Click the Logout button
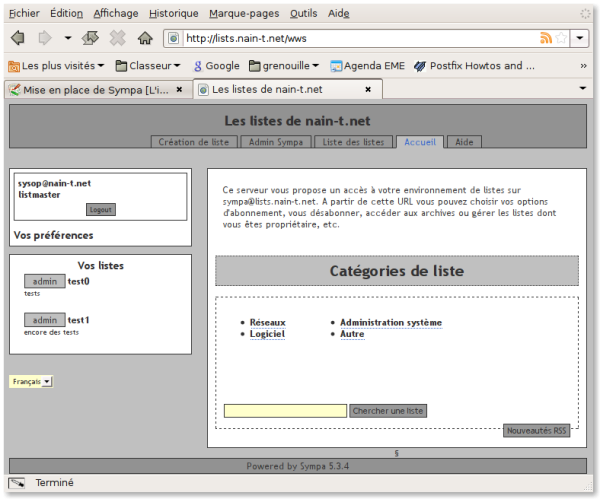The height and width of the screenshot is (499, 600). click(x=100, y=209)
